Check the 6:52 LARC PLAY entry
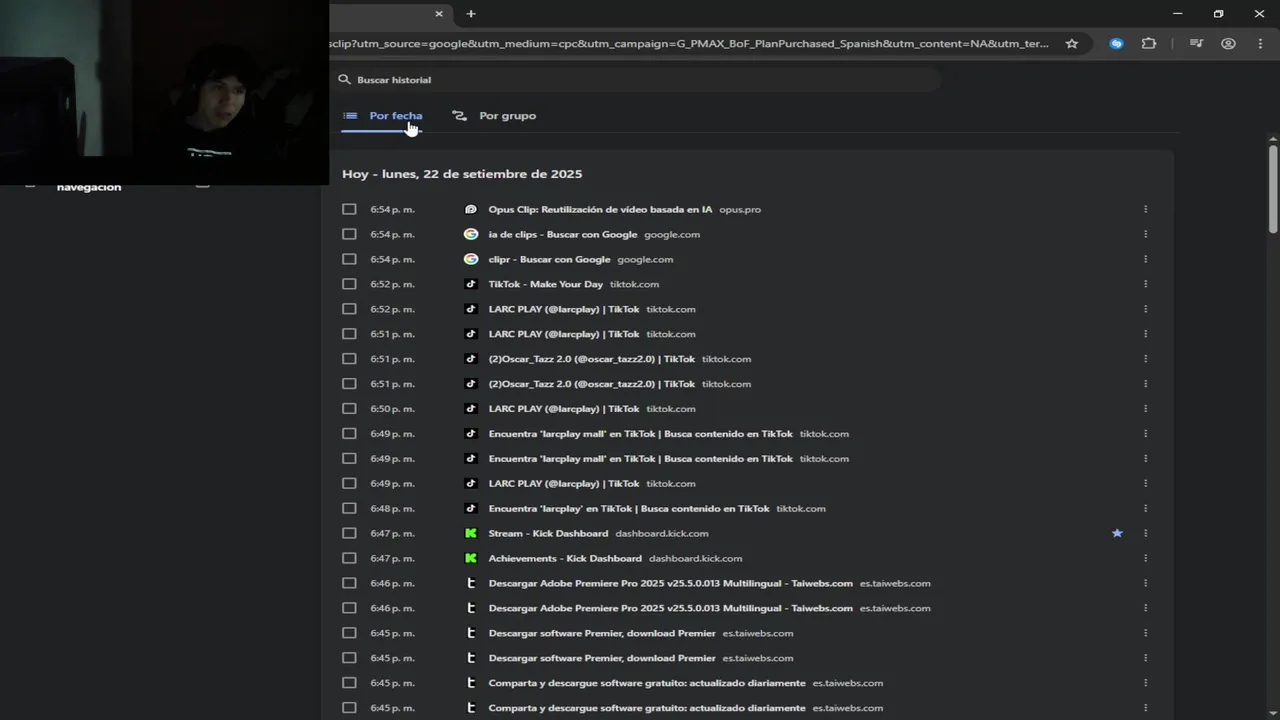The height and width of the screenshot is (720, 1280). tap(349, 309)
